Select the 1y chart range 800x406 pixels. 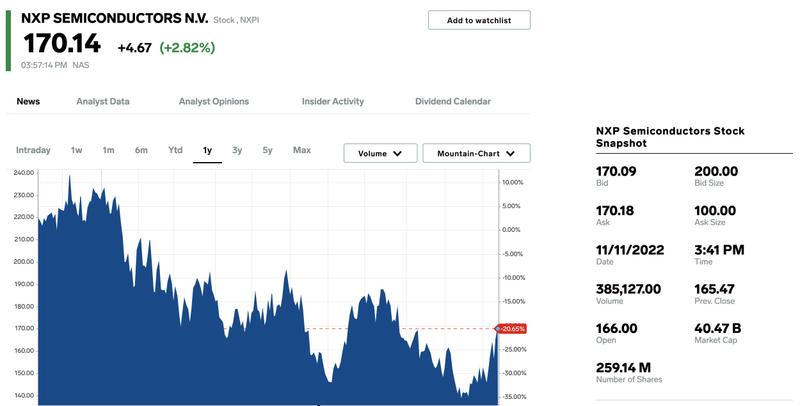coord(207,150)
